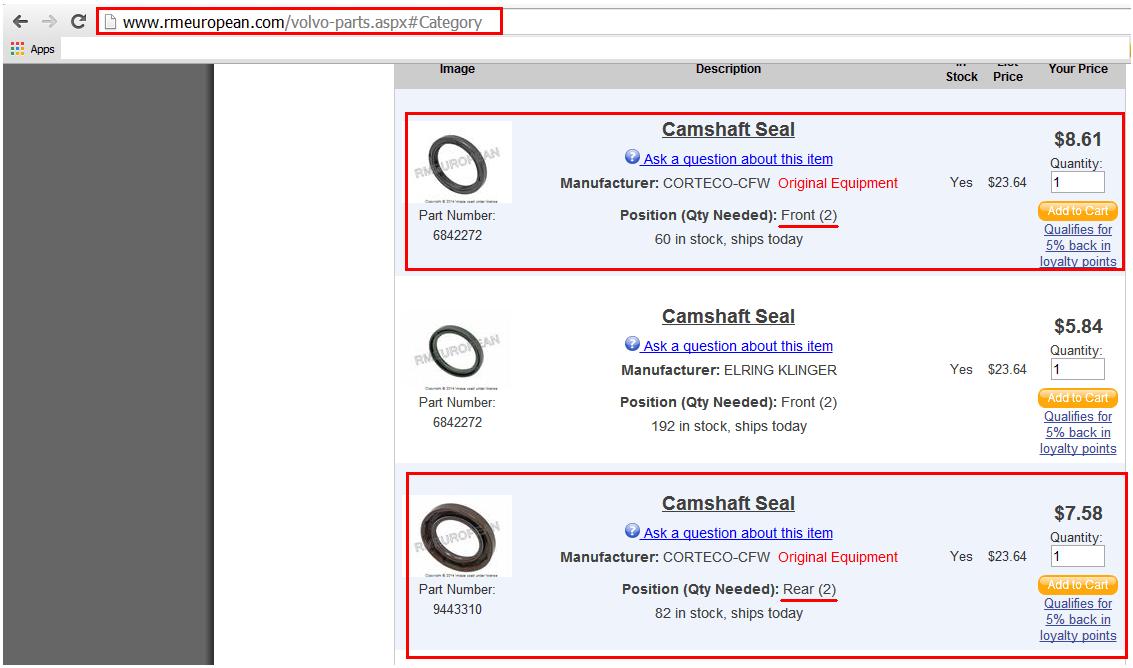Click the page icon in address bar
This screenshot has width=1133, height=668.
[110, 22]
